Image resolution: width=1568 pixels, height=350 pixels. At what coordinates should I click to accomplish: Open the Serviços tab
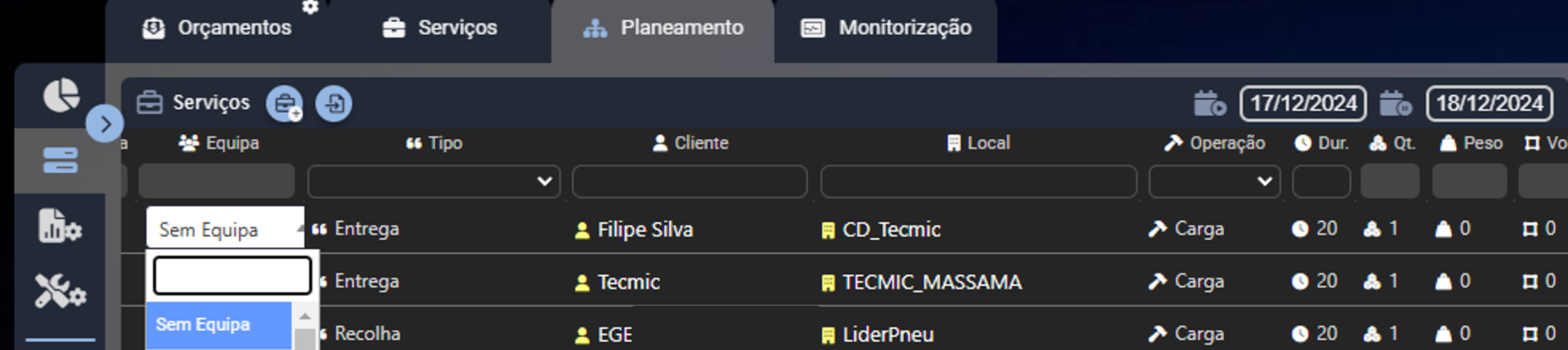coord(440,28)
